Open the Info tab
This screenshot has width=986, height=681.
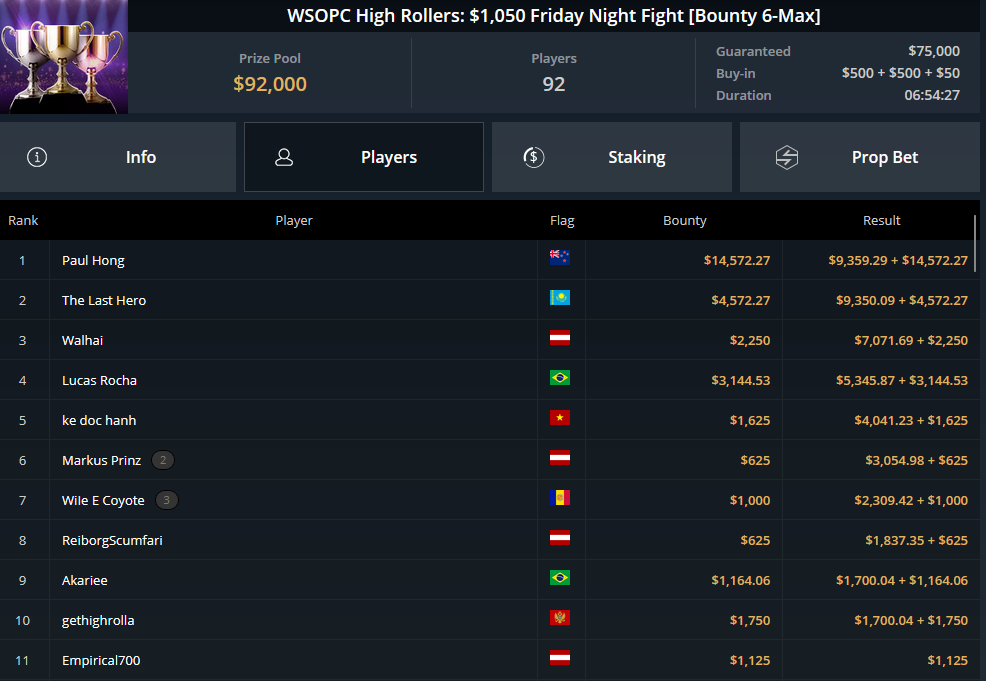click(118, 157)
